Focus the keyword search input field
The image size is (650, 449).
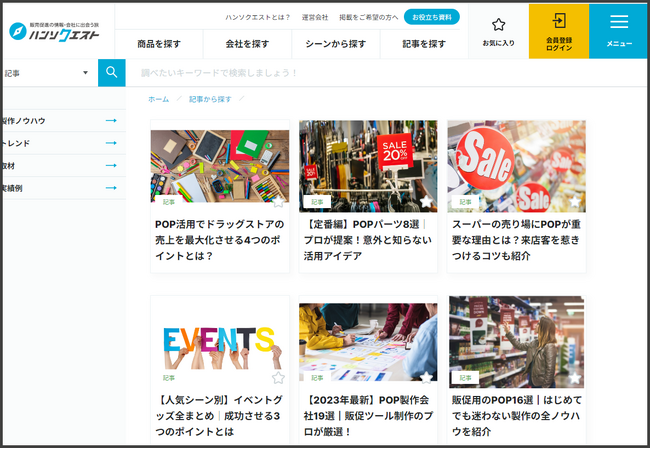click(x=386, y=73)
